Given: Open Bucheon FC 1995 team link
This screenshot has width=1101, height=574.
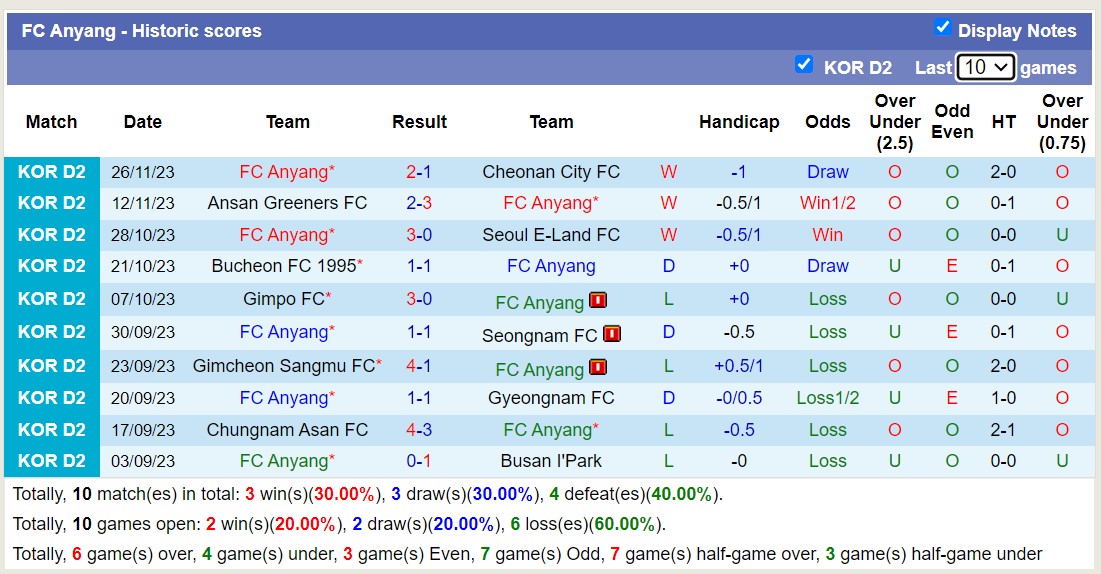Looking at the screenshot, I should pyautogui.click(x=284, y=266).
